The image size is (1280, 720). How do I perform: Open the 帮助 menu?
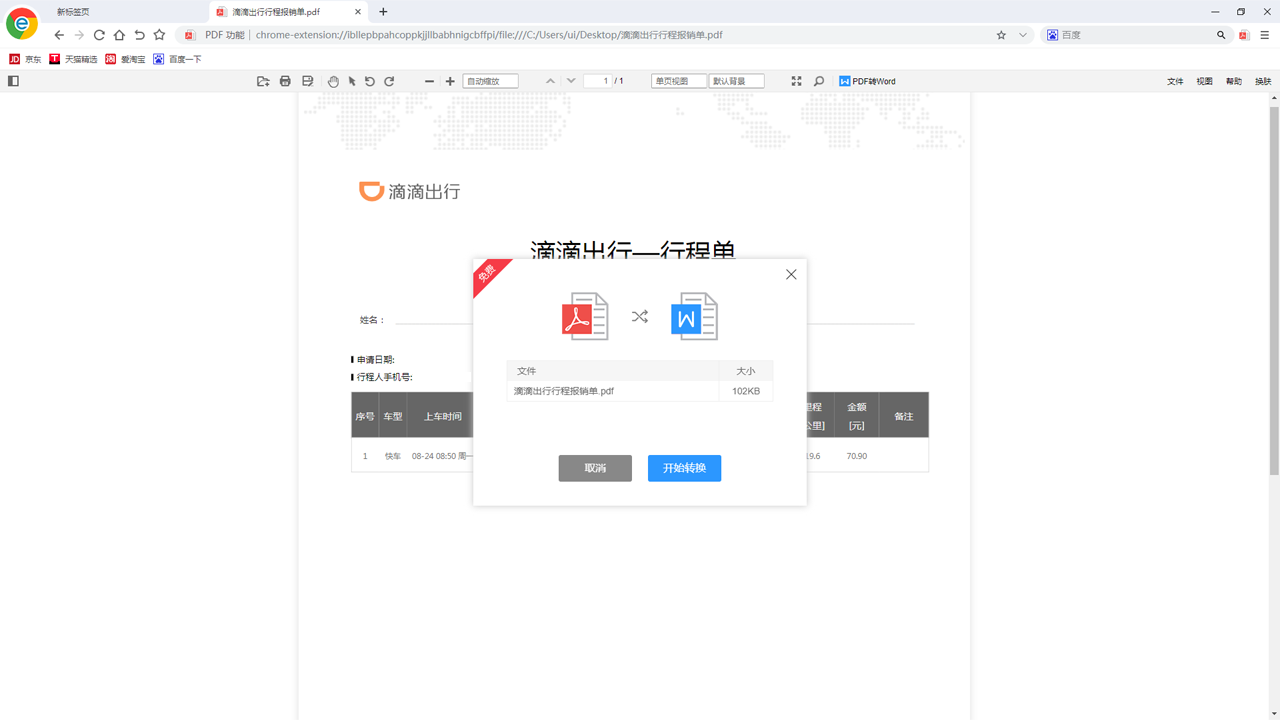pos(1234,81)
